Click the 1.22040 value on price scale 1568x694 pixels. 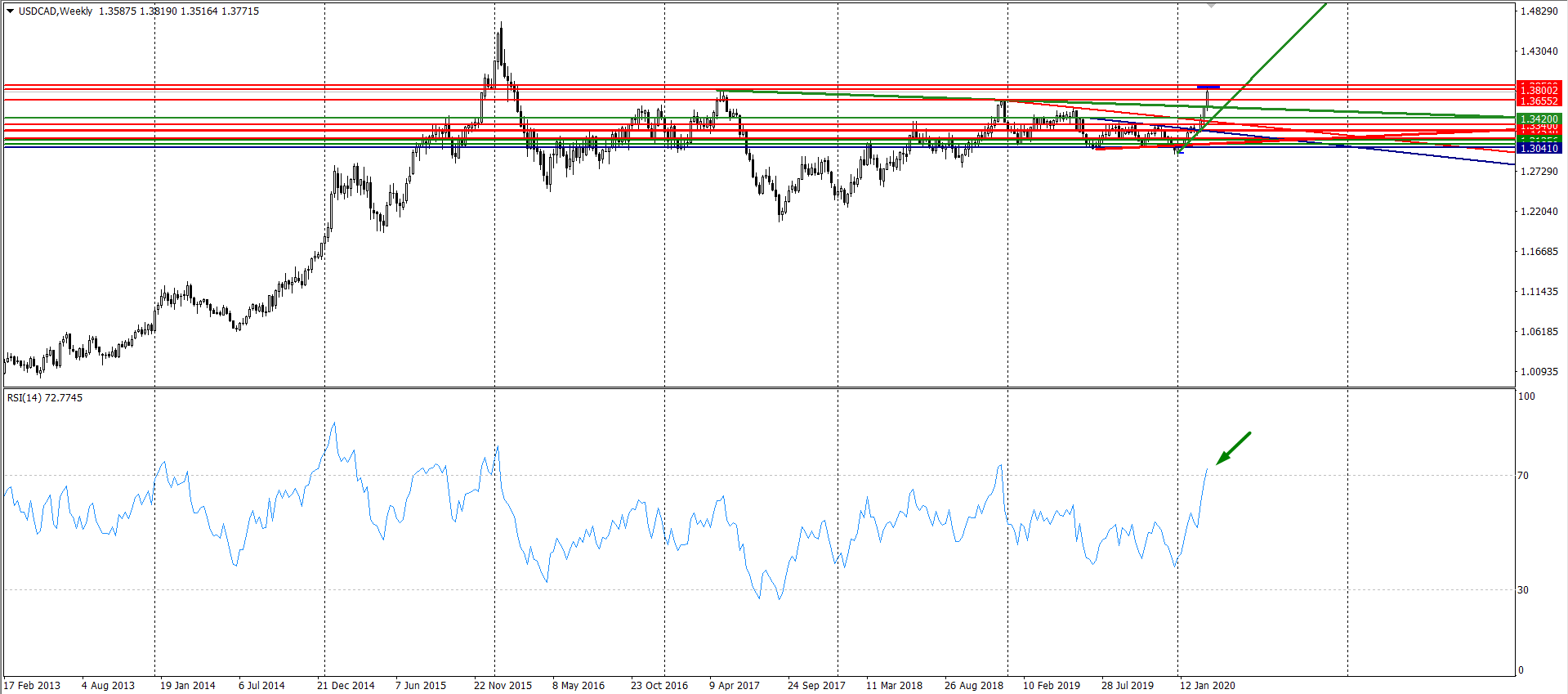pyautogui.click(x=1539, y=212)
